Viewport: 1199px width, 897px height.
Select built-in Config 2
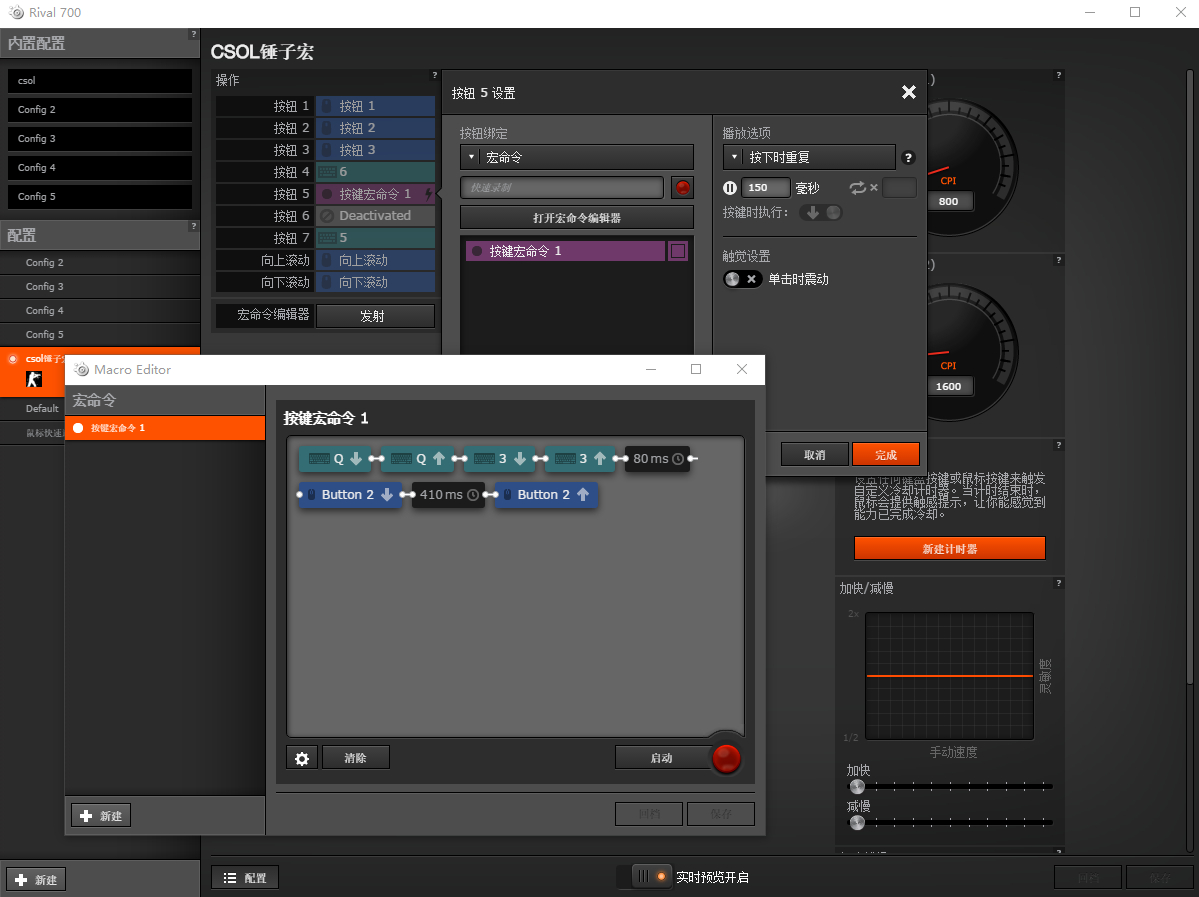pyautogui.click(x=100, y=109)
